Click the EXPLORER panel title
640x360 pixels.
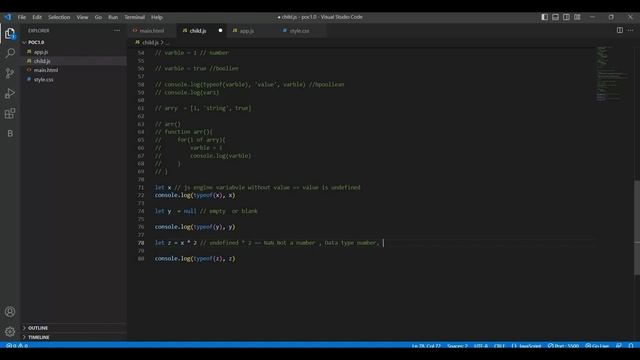click(x=39, y=31)
